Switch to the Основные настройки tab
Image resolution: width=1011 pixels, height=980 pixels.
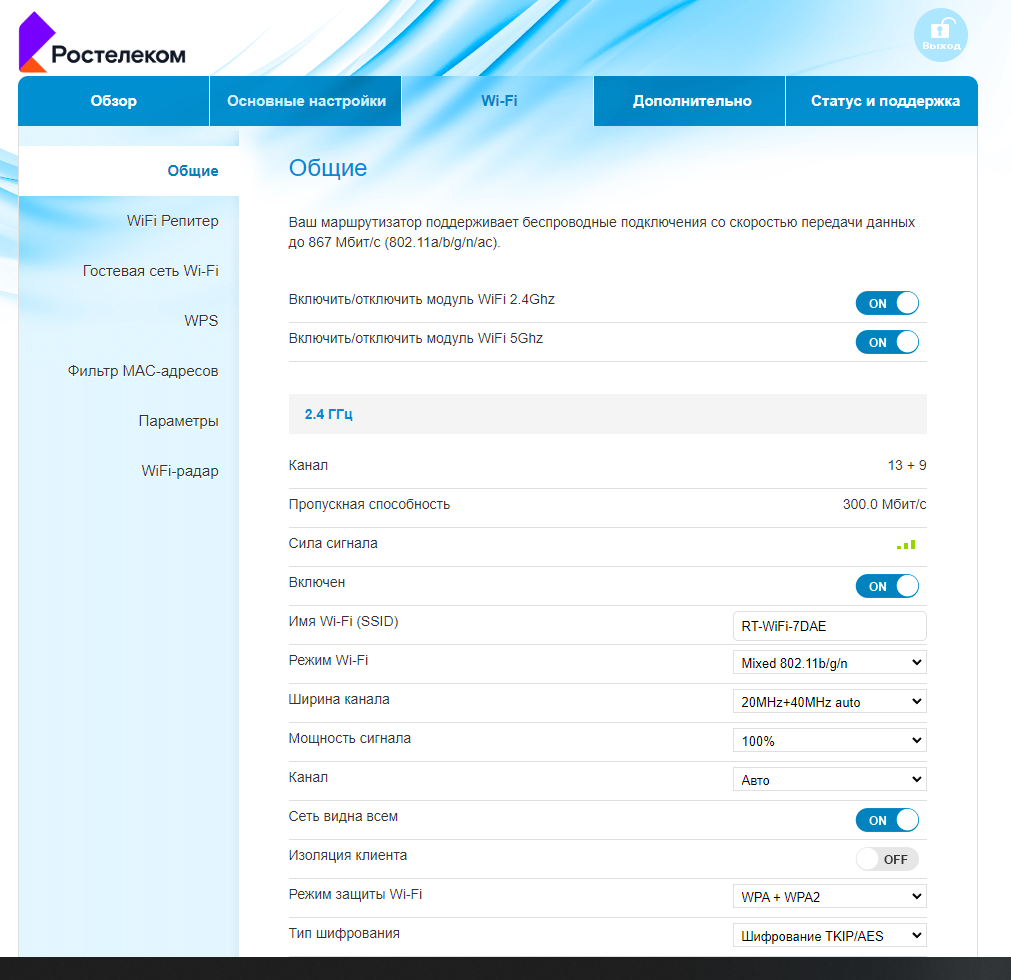click(x=306, y=101)
